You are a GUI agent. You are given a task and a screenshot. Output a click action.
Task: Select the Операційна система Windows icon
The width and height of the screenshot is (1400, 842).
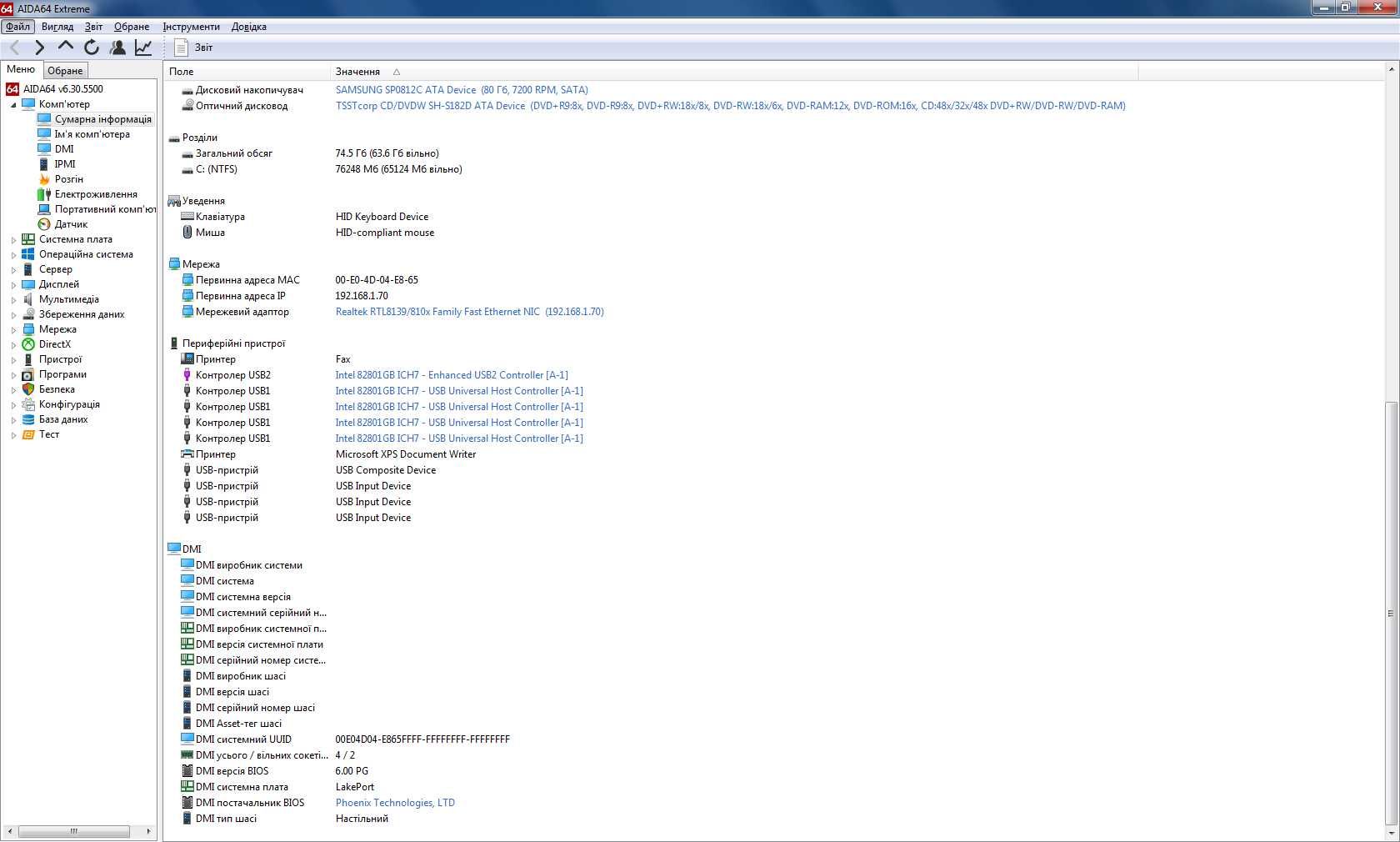28,254
